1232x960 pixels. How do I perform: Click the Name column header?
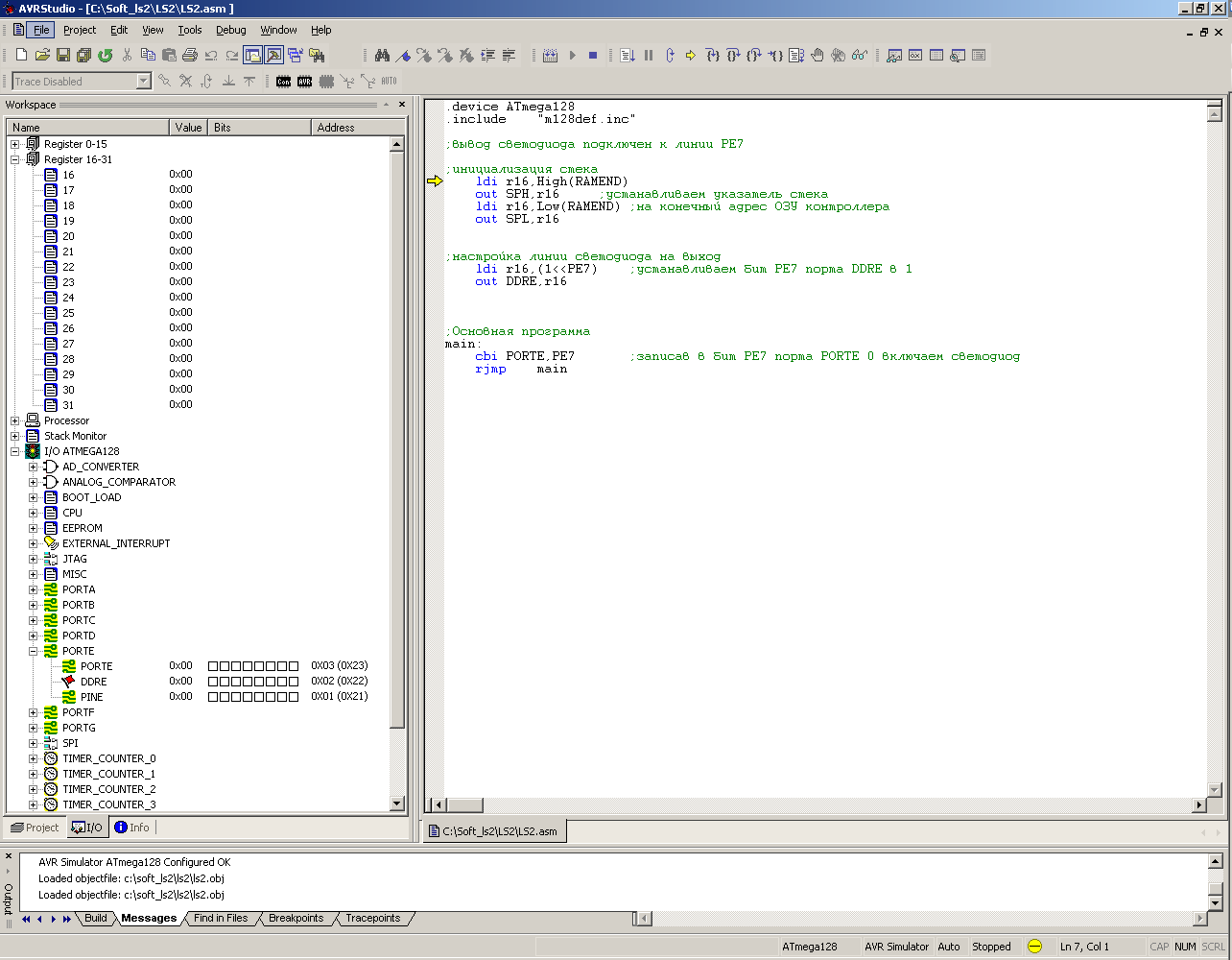pyautogui.click(x=88, y=128)
